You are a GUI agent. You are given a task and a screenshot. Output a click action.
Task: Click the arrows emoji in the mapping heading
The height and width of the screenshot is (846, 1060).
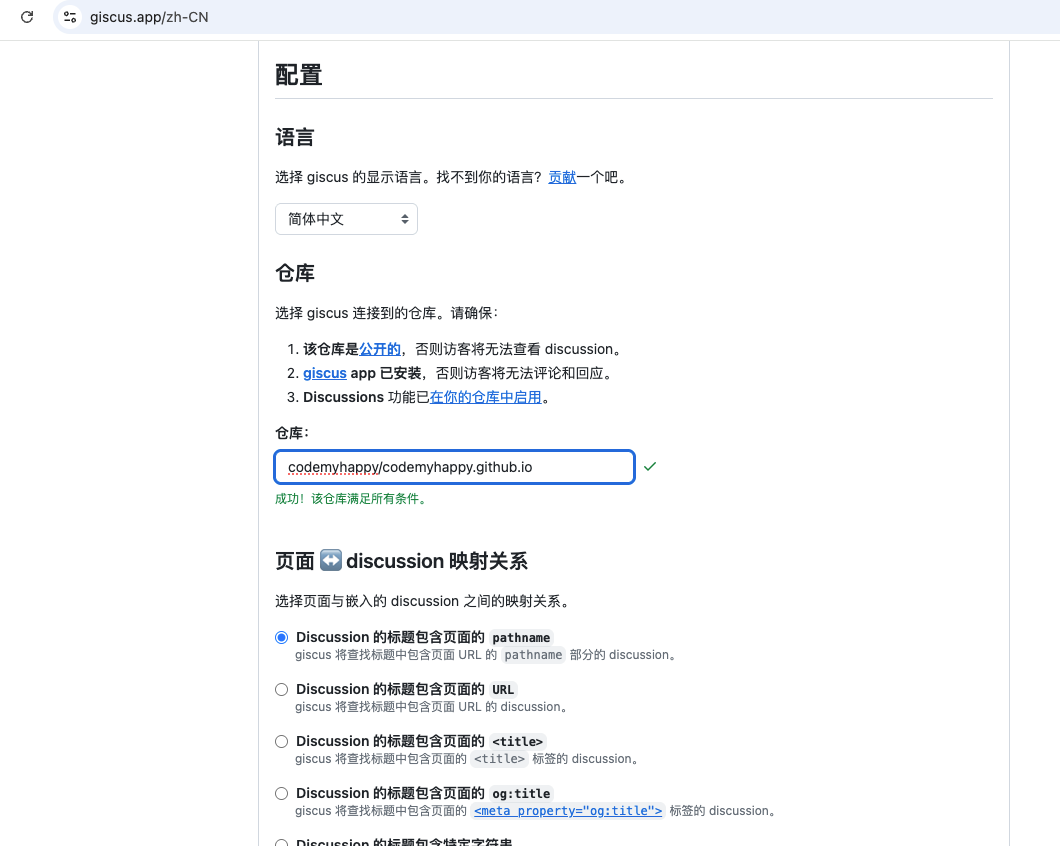(x=331, y=561)
